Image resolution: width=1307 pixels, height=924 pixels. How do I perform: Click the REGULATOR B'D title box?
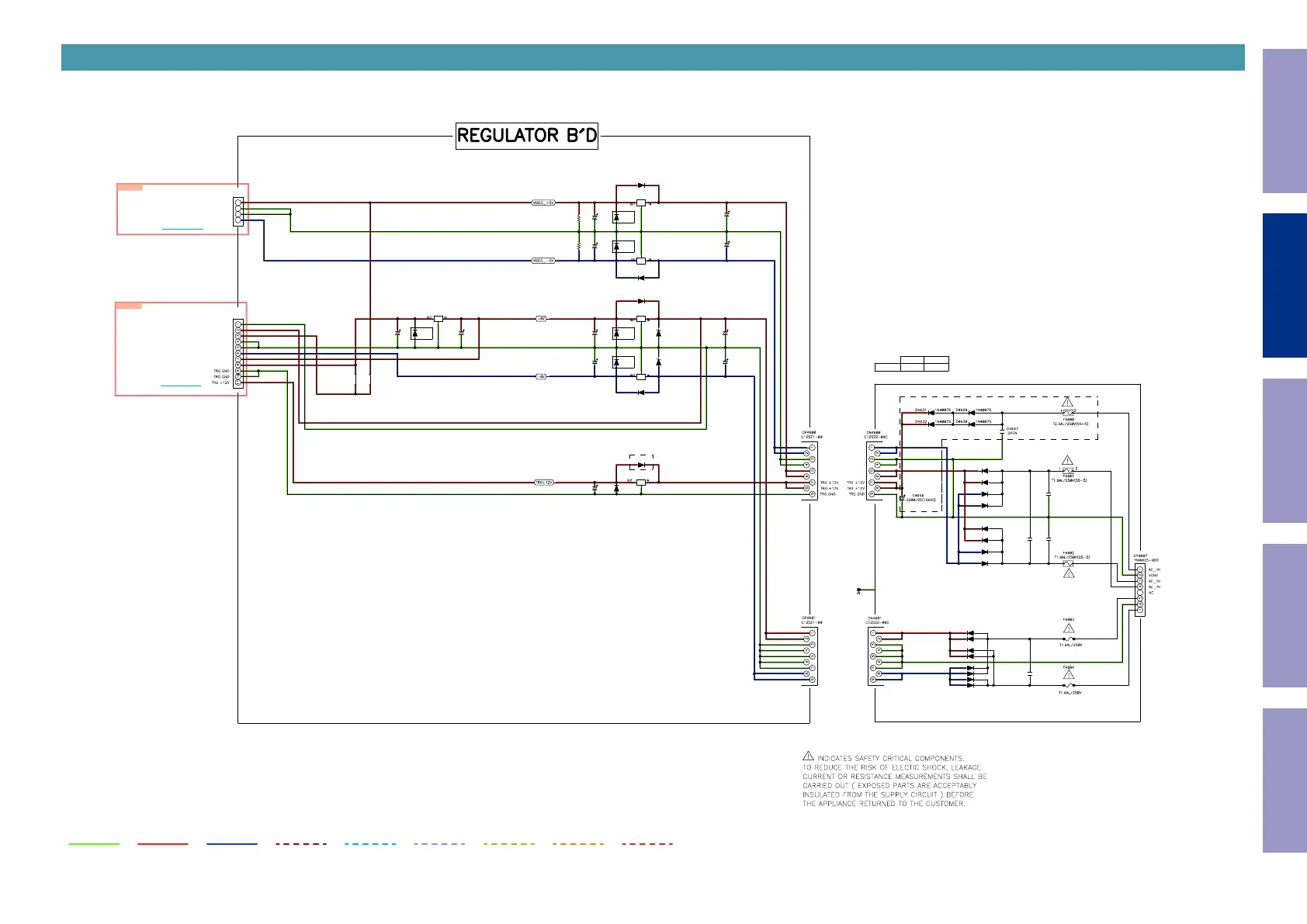pos(526,136)
